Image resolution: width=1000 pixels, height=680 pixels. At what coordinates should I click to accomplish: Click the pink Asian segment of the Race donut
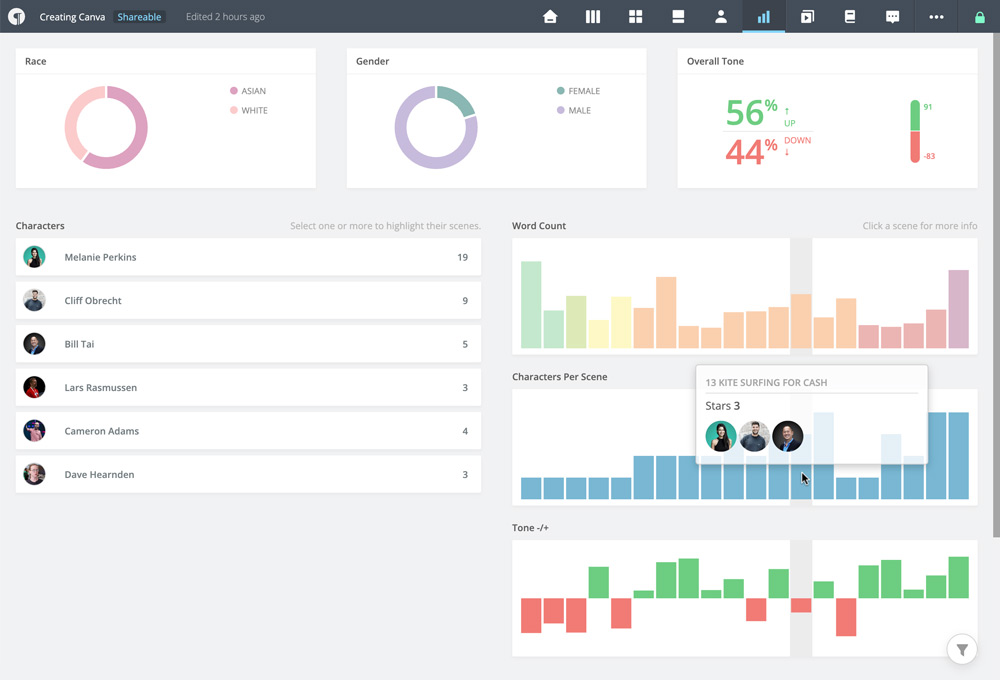click(140, 136)
